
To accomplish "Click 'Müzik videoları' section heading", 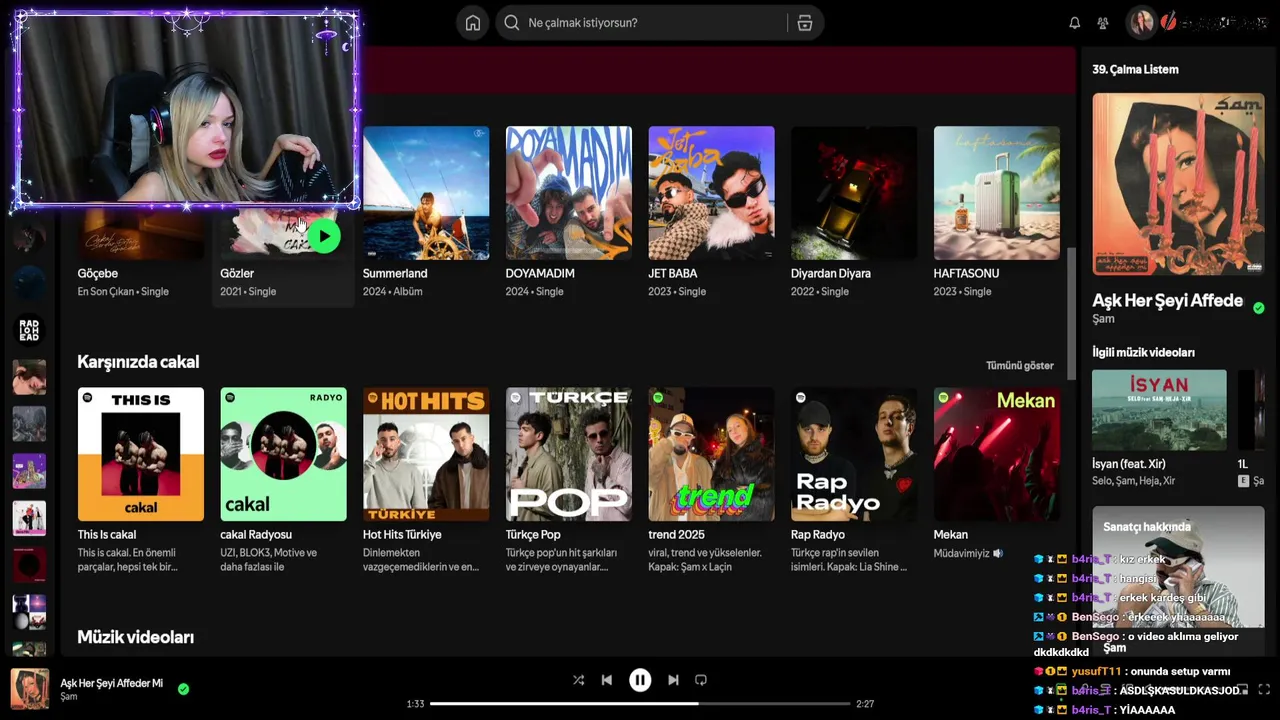I will click(x=135, y=637).
